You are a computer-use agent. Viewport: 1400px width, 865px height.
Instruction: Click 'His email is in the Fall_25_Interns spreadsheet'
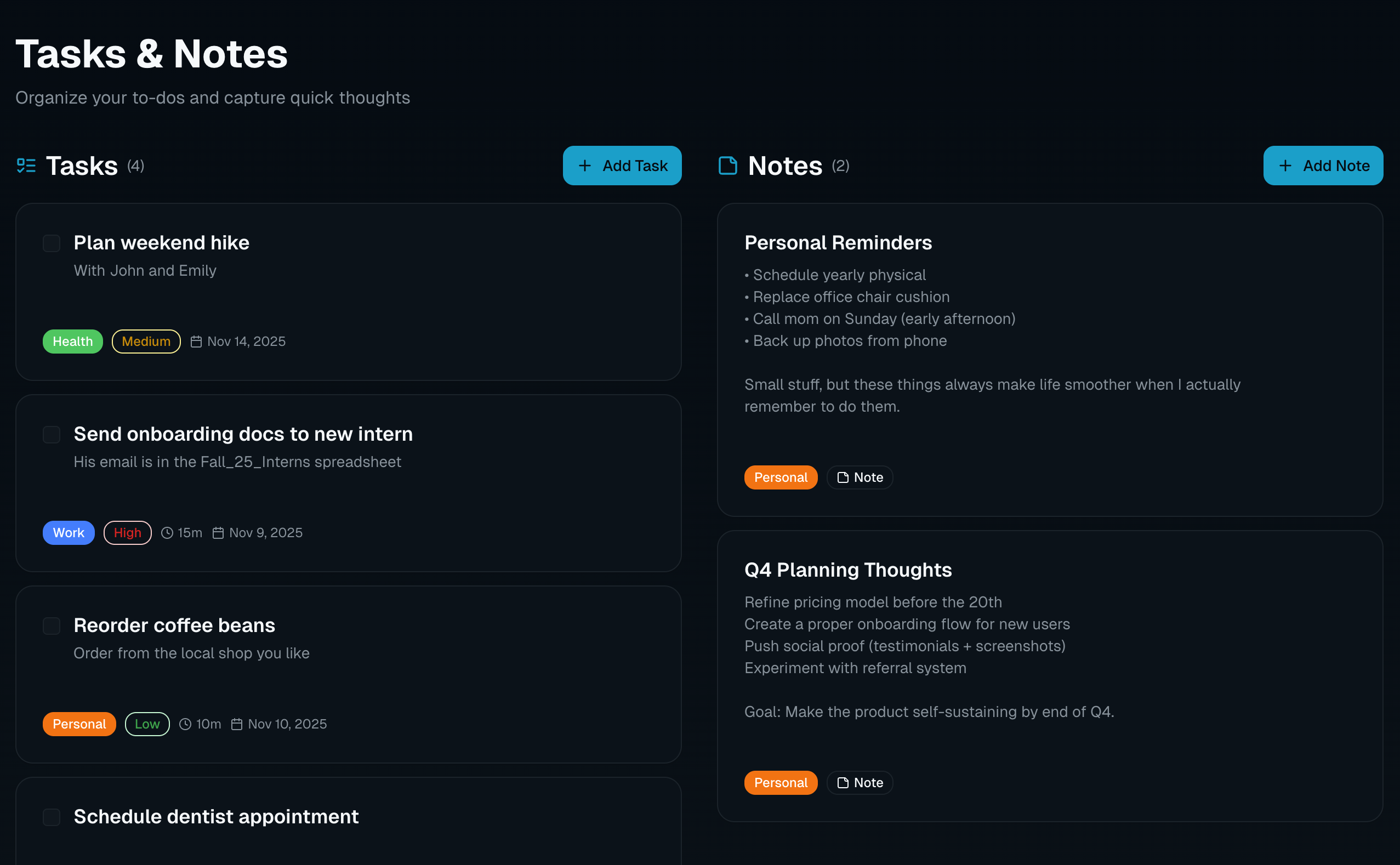tap(237, 462)
